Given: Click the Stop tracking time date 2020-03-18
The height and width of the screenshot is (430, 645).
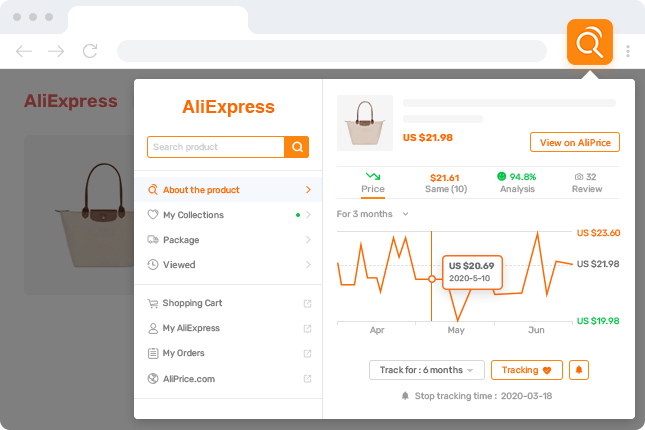Looking at the screenshot, I should point(526,396).
